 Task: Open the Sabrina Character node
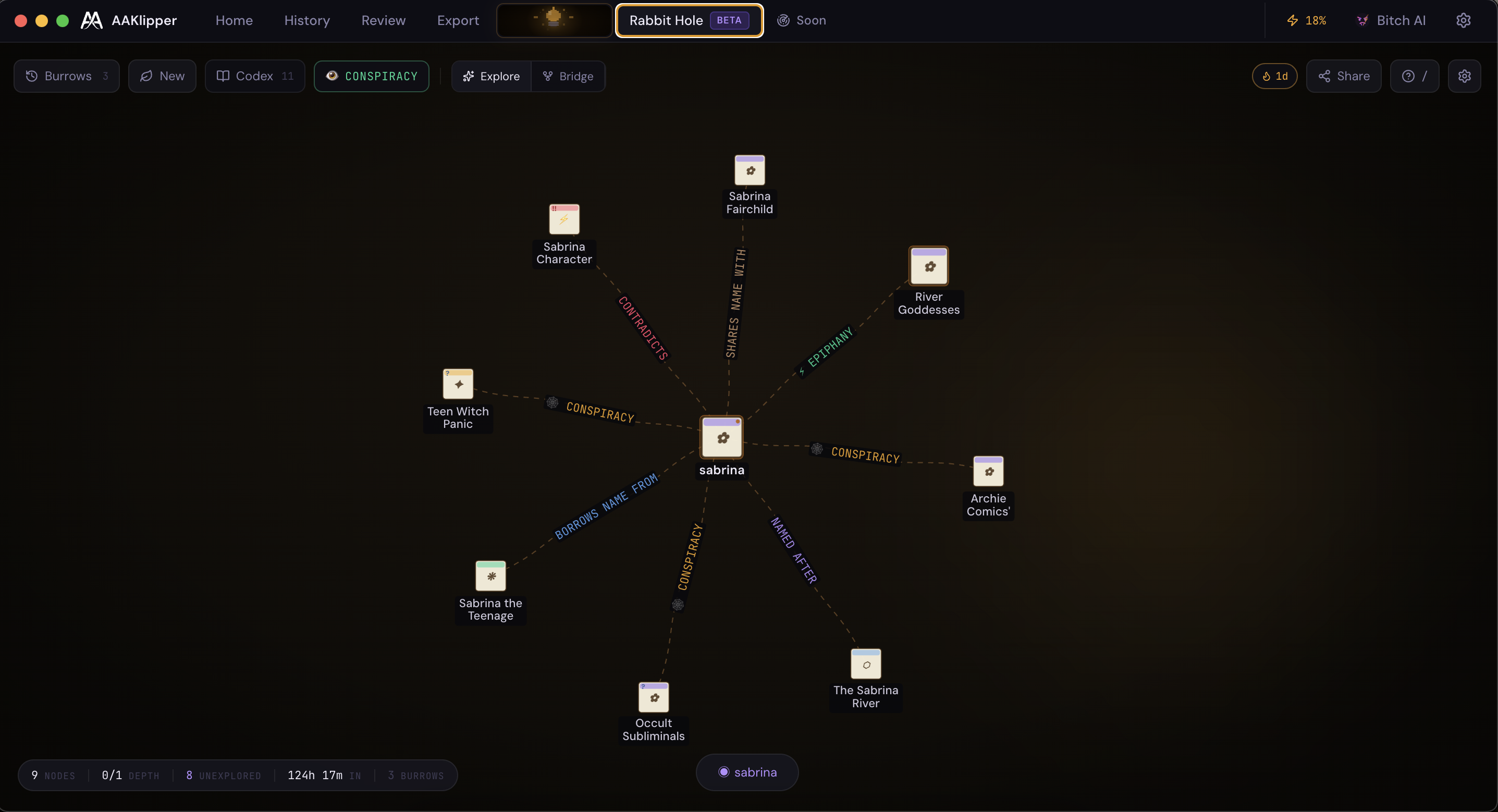[563, 219]
